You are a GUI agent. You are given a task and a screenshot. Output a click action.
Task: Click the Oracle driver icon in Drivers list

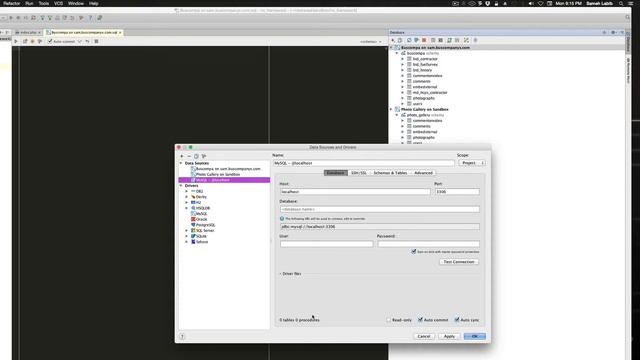(x=193, y=219)
